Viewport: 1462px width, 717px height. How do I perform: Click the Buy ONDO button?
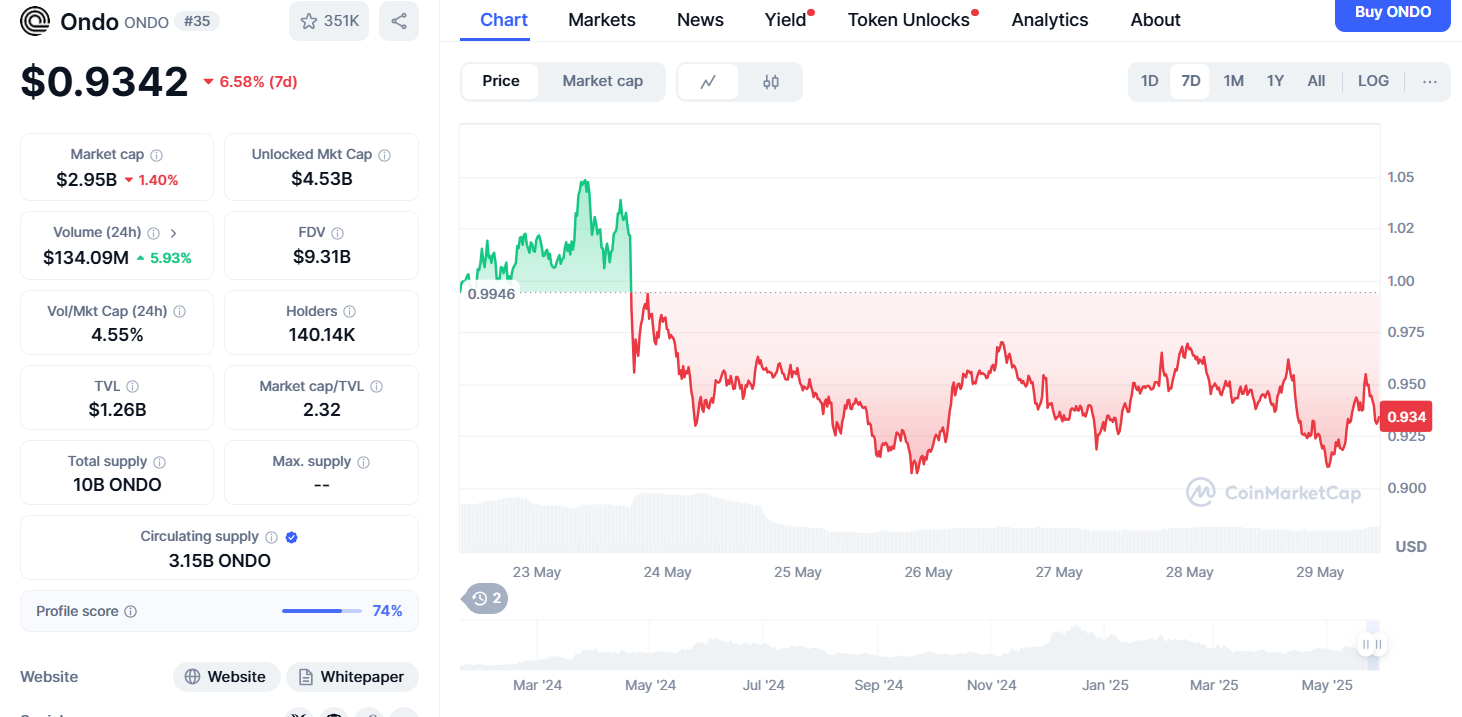tap(1392, 13)
